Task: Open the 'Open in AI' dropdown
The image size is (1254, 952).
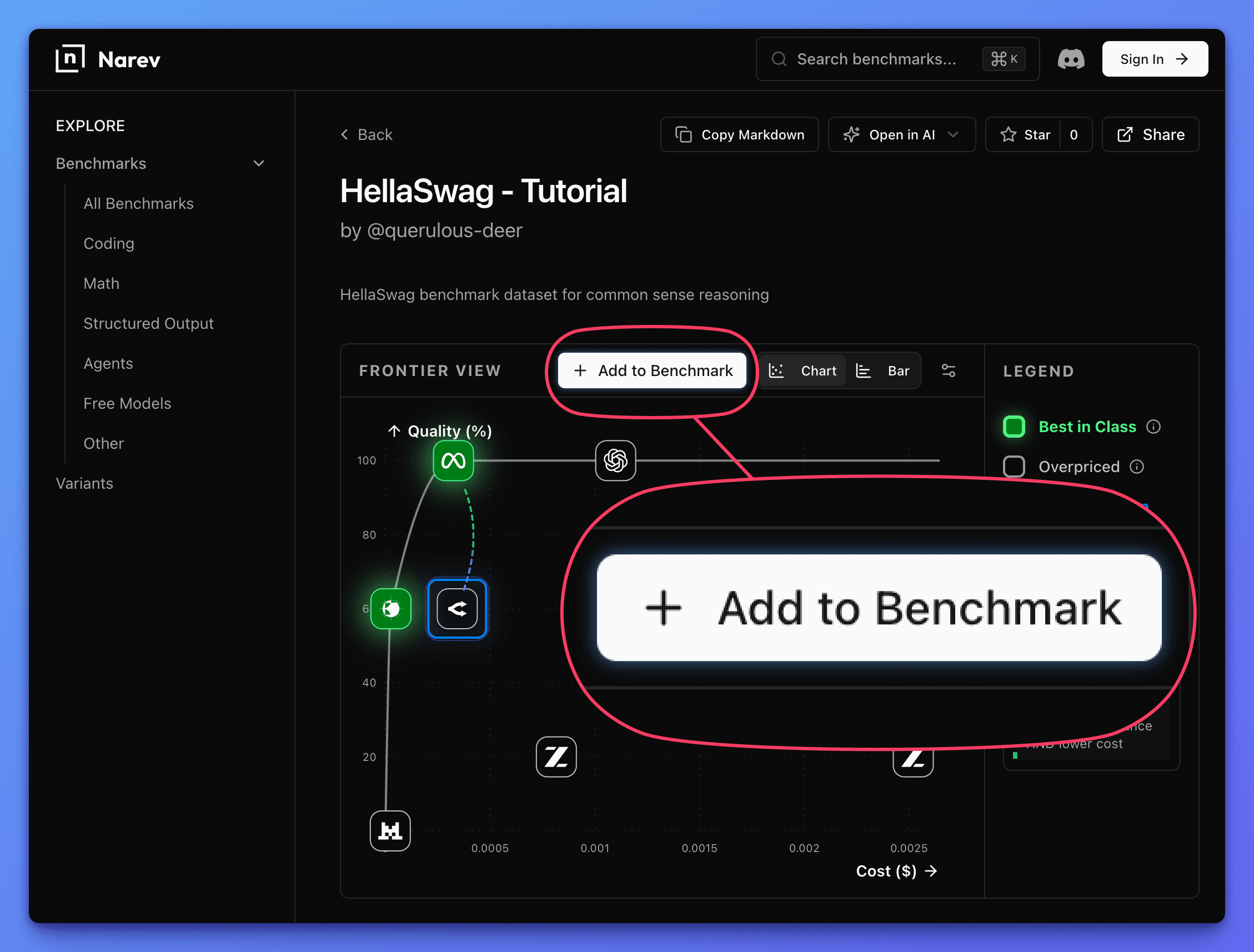Action: tap(901, 134)
